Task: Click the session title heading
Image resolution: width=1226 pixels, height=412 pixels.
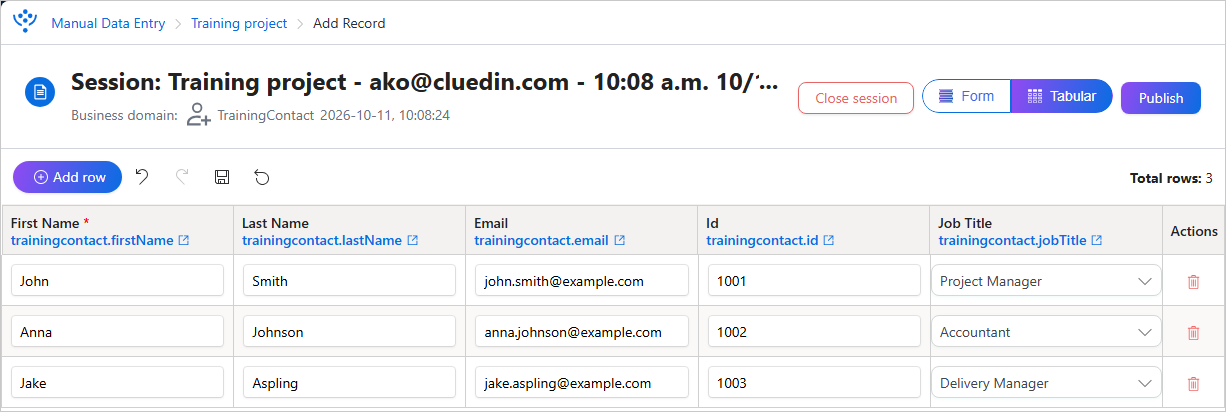Action: coord(424,82)
